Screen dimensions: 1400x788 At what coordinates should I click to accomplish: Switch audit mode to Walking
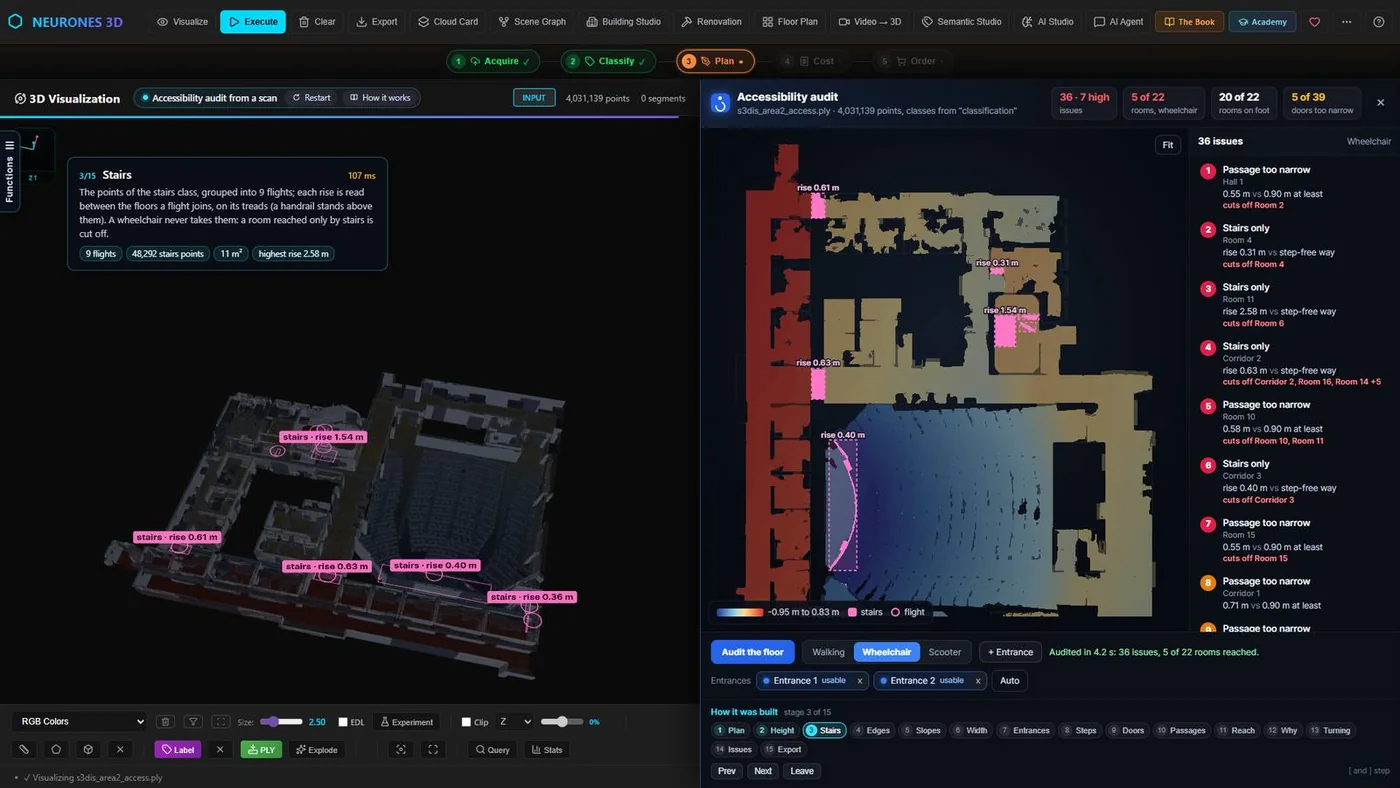[x=828, y=652]
